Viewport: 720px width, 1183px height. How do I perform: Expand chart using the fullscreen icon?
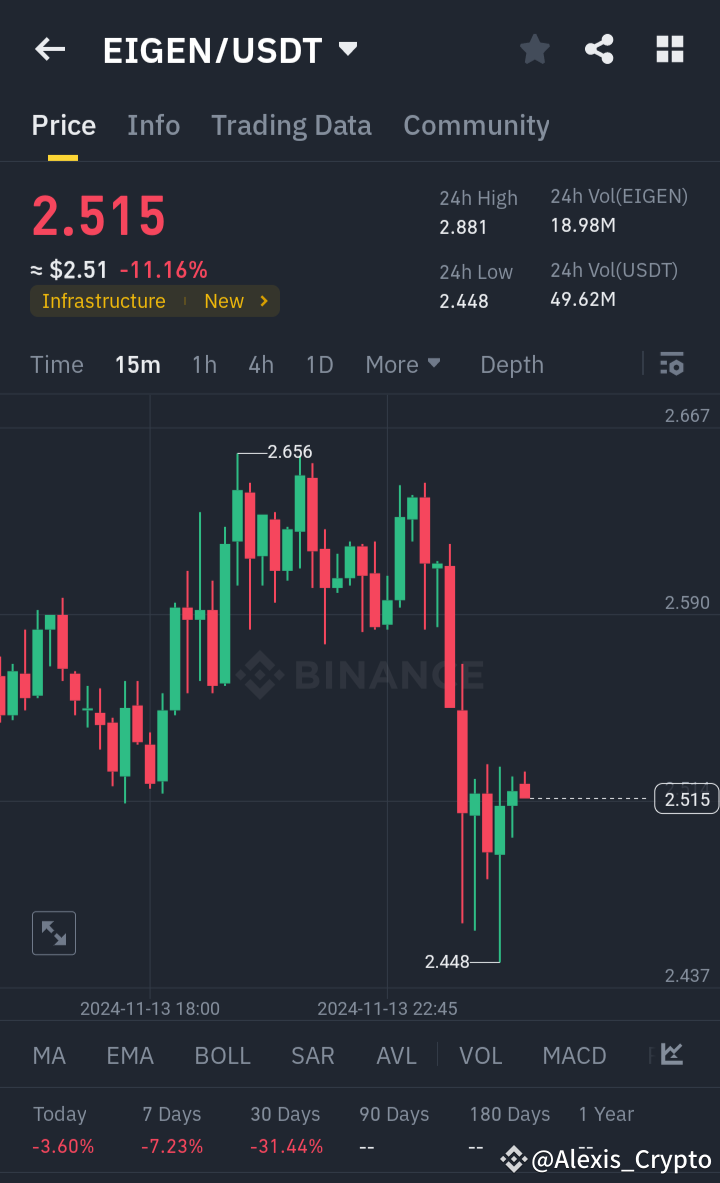(53, 932)
